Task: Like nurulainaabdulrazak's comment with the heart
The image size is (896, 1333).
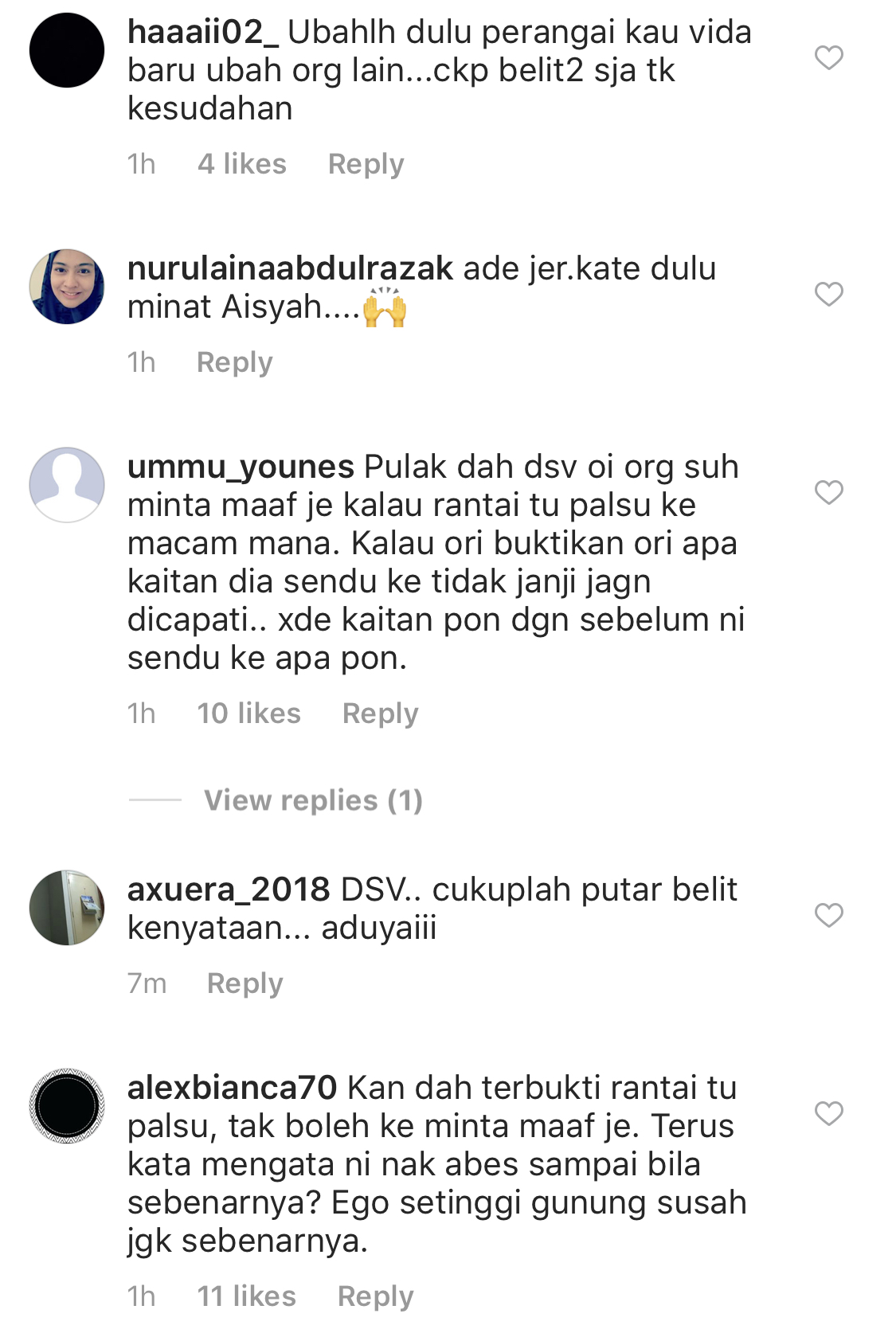Action: tap(828, 294)
